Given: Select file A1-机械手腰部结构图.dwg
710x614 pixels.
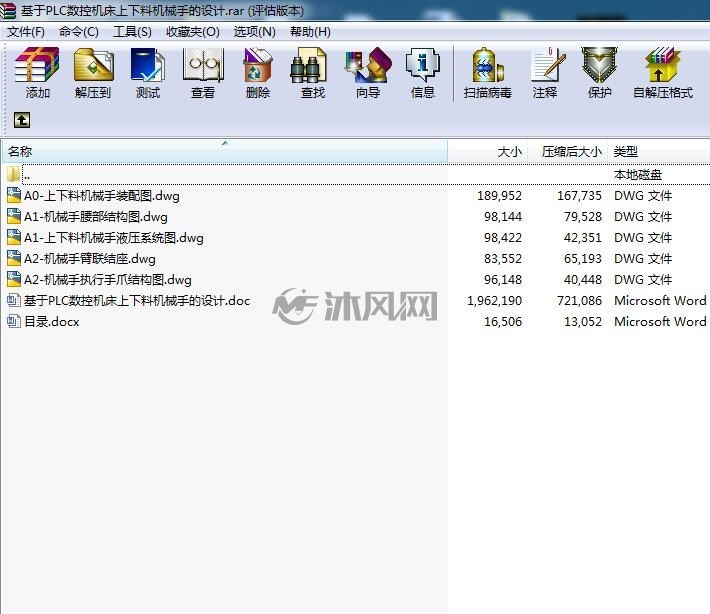Looking at the screenshot, I should [96, 217].
